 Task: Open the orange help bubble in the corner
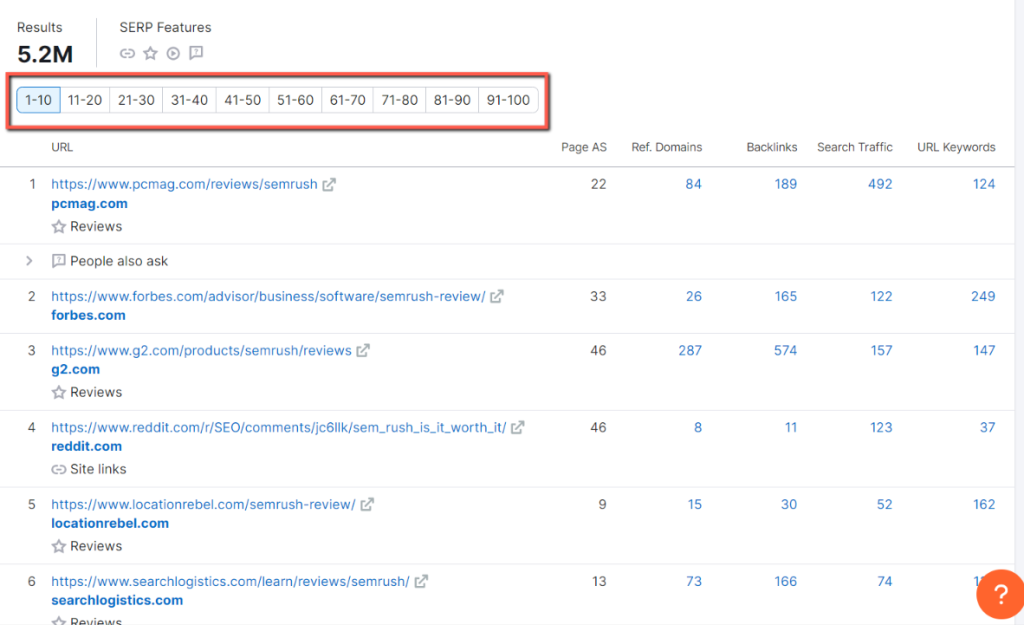pyautogui.click(x=1000, y=594)
